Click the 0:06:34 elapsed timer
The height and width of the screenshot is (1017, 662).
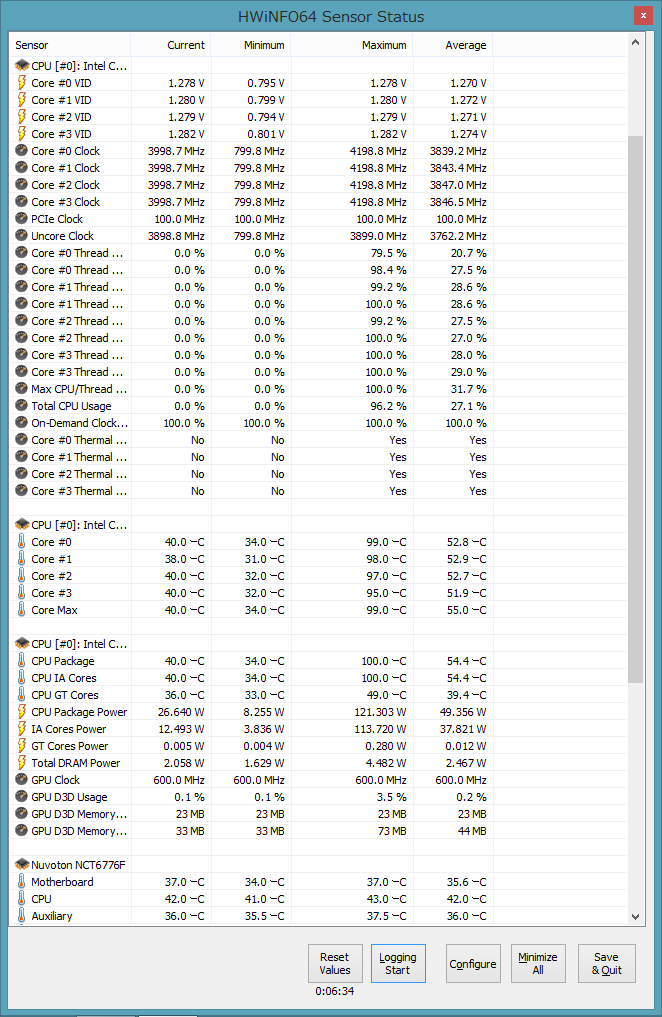tap(335, 990)
